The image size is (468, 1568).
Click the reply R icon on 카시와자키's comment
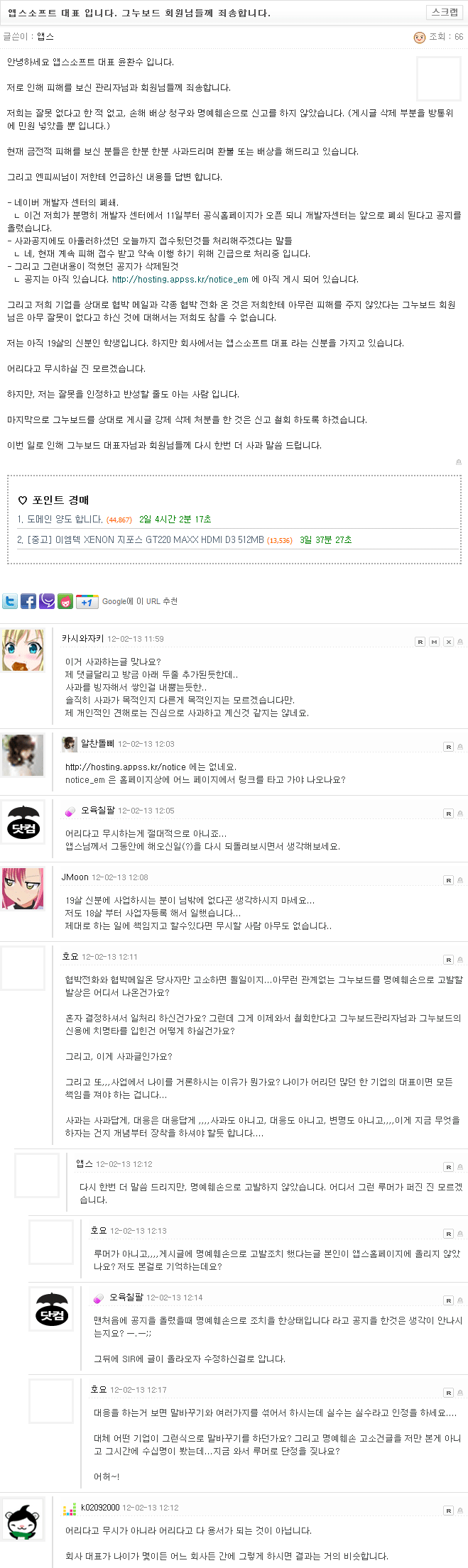click(420, 642)
